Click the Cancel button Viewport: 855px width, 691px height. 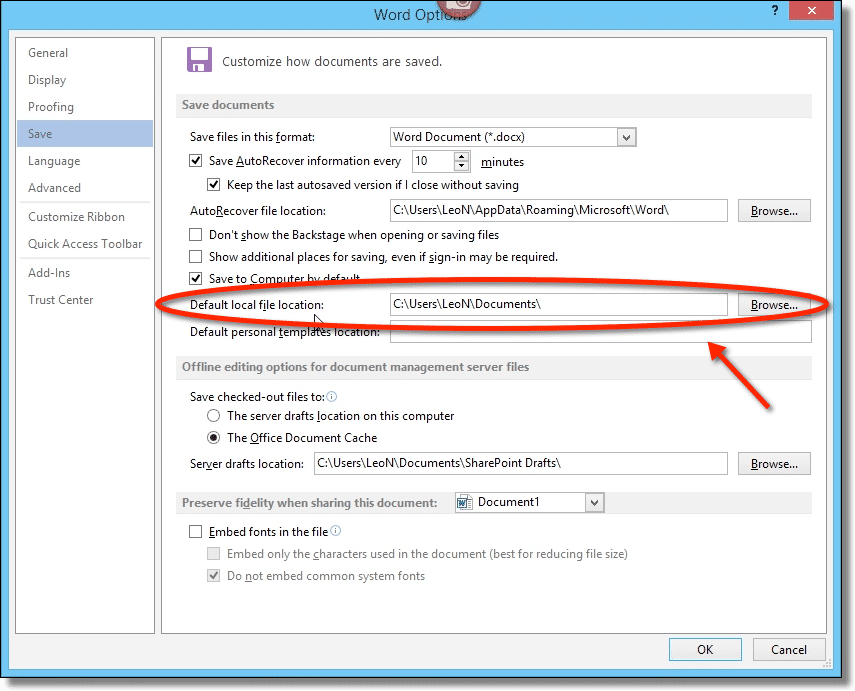pyautogui.click(x=788, y=650)
